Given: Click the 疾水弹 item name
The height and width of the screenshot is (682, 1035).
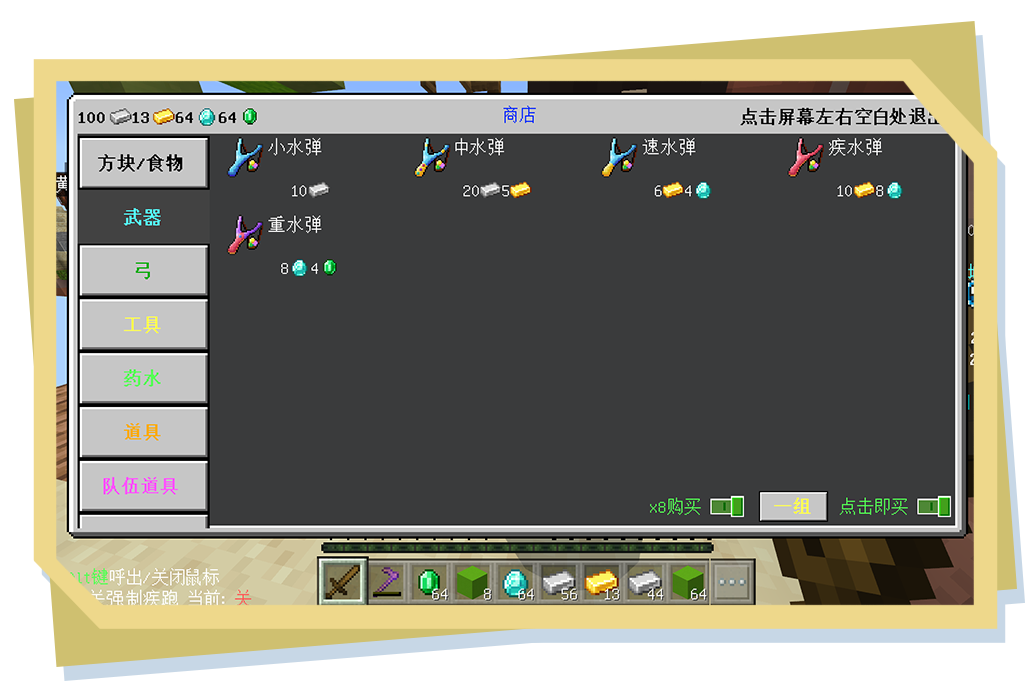Looking at the screenshot, I should coord(855,147).
